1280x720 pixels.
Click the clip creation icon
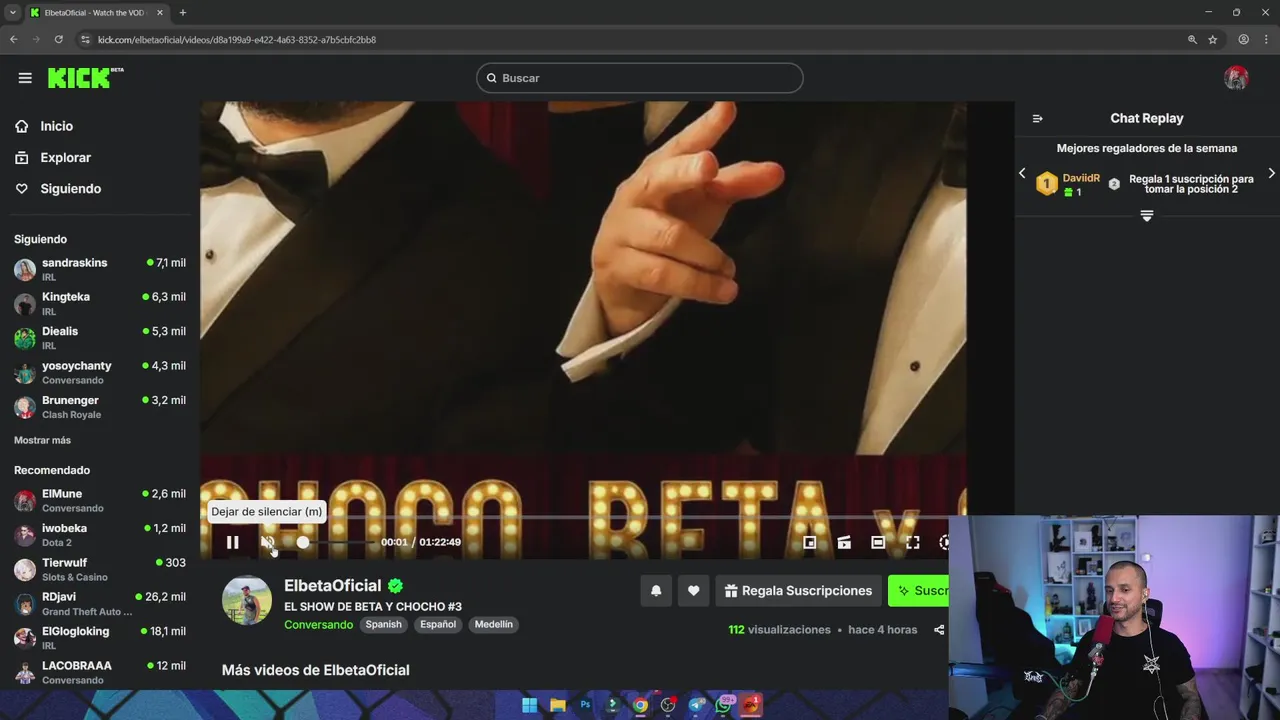pyautogui.click(x=844, y=542)
